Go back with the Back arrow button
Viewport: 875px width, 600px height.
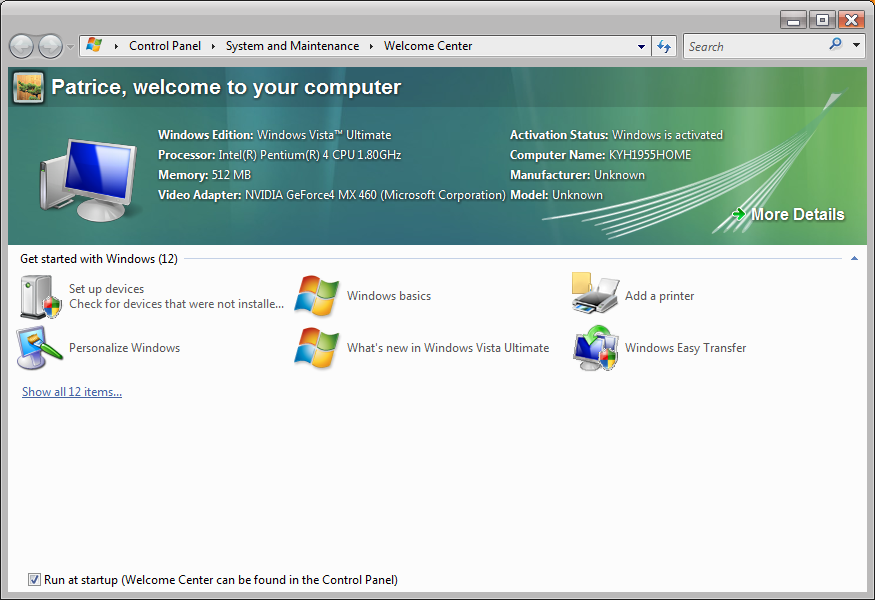(22, 46)
